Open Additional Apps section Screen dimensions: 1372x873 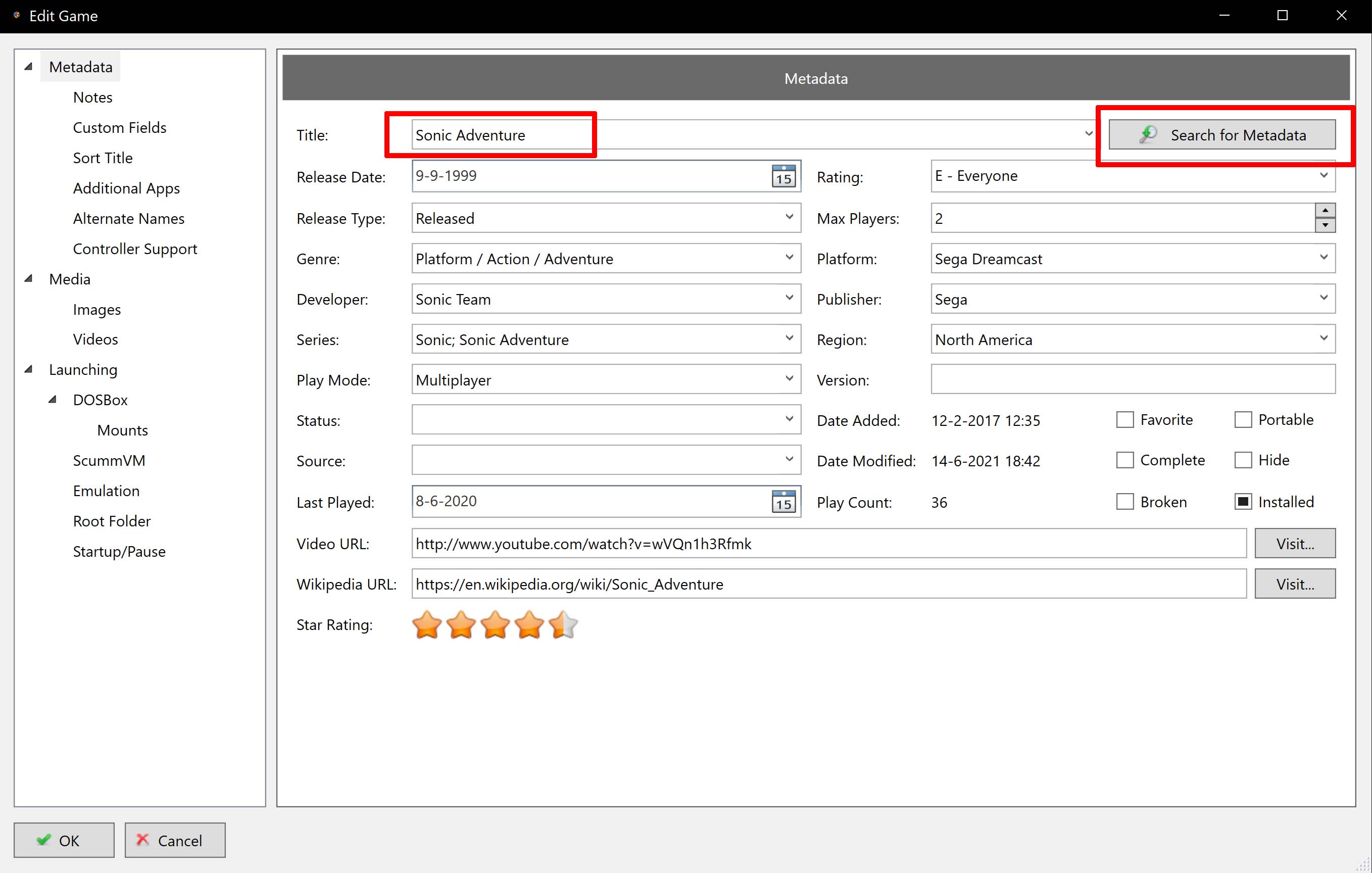[126, 188]
